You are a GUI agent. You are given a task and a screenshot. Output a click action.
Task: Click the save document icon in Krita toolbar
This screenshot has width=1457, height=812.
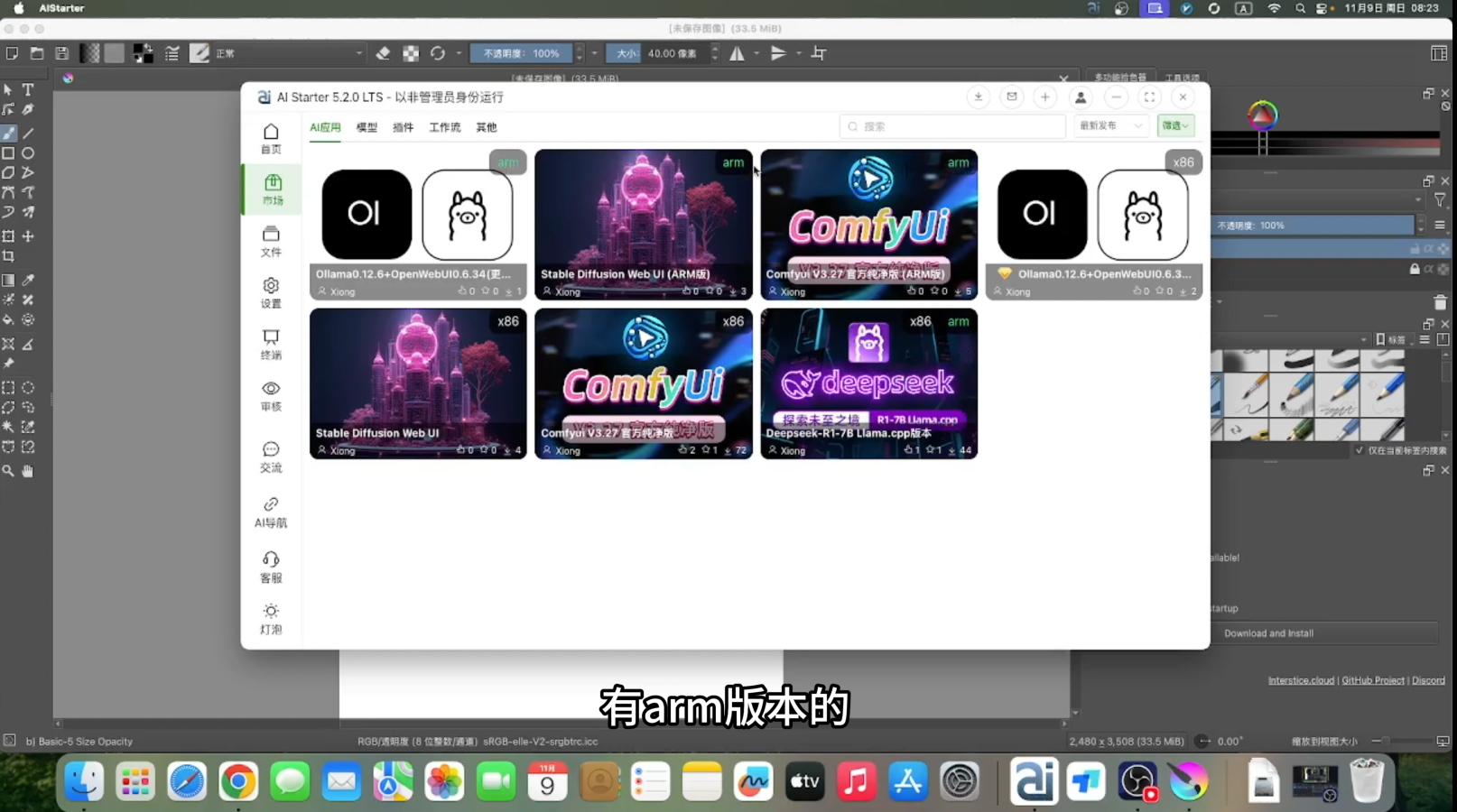click(x=62, y=53)
